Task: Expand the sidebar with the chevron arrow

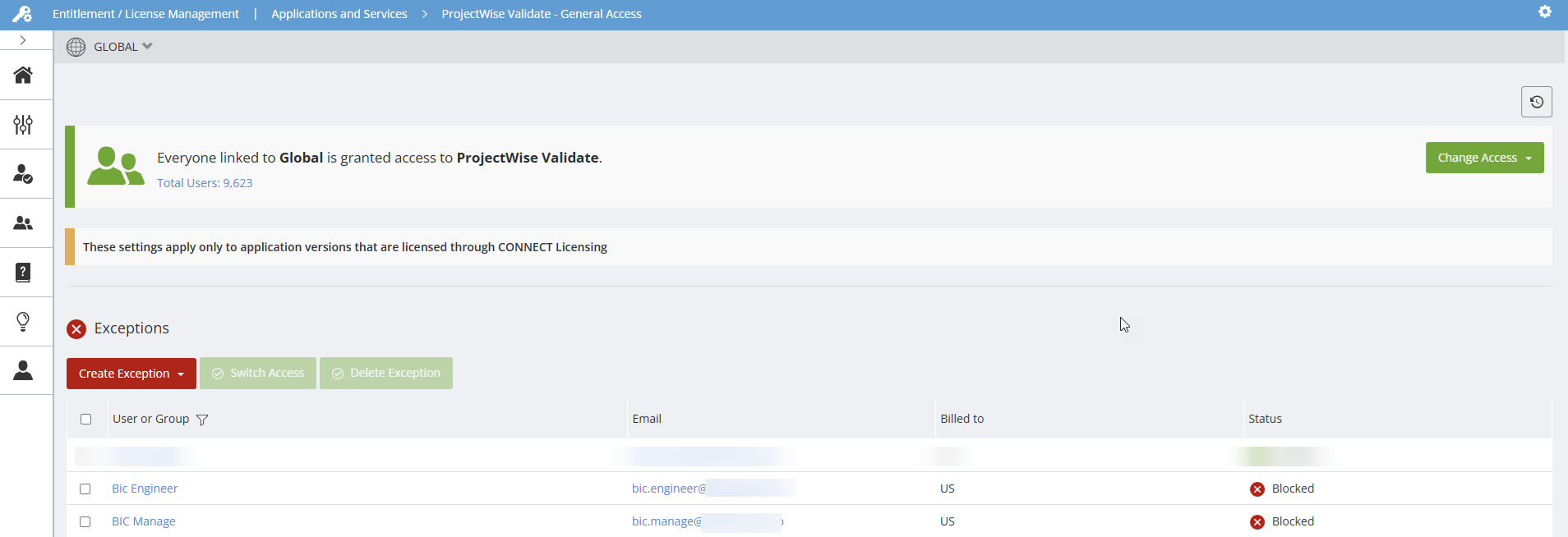Action: (23, 40)
